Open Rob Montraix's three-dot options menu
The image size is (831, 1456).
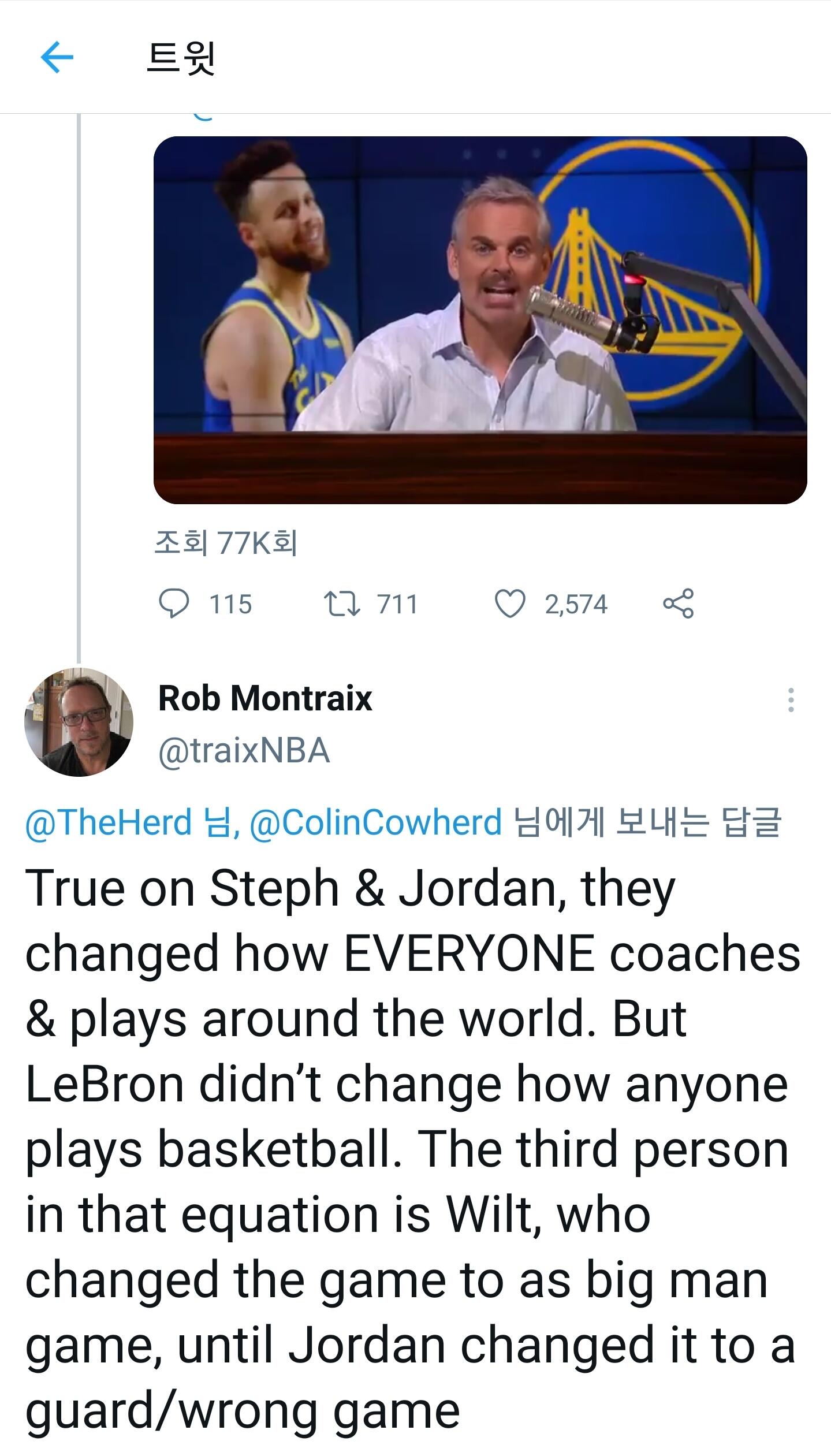click(791, 700)
